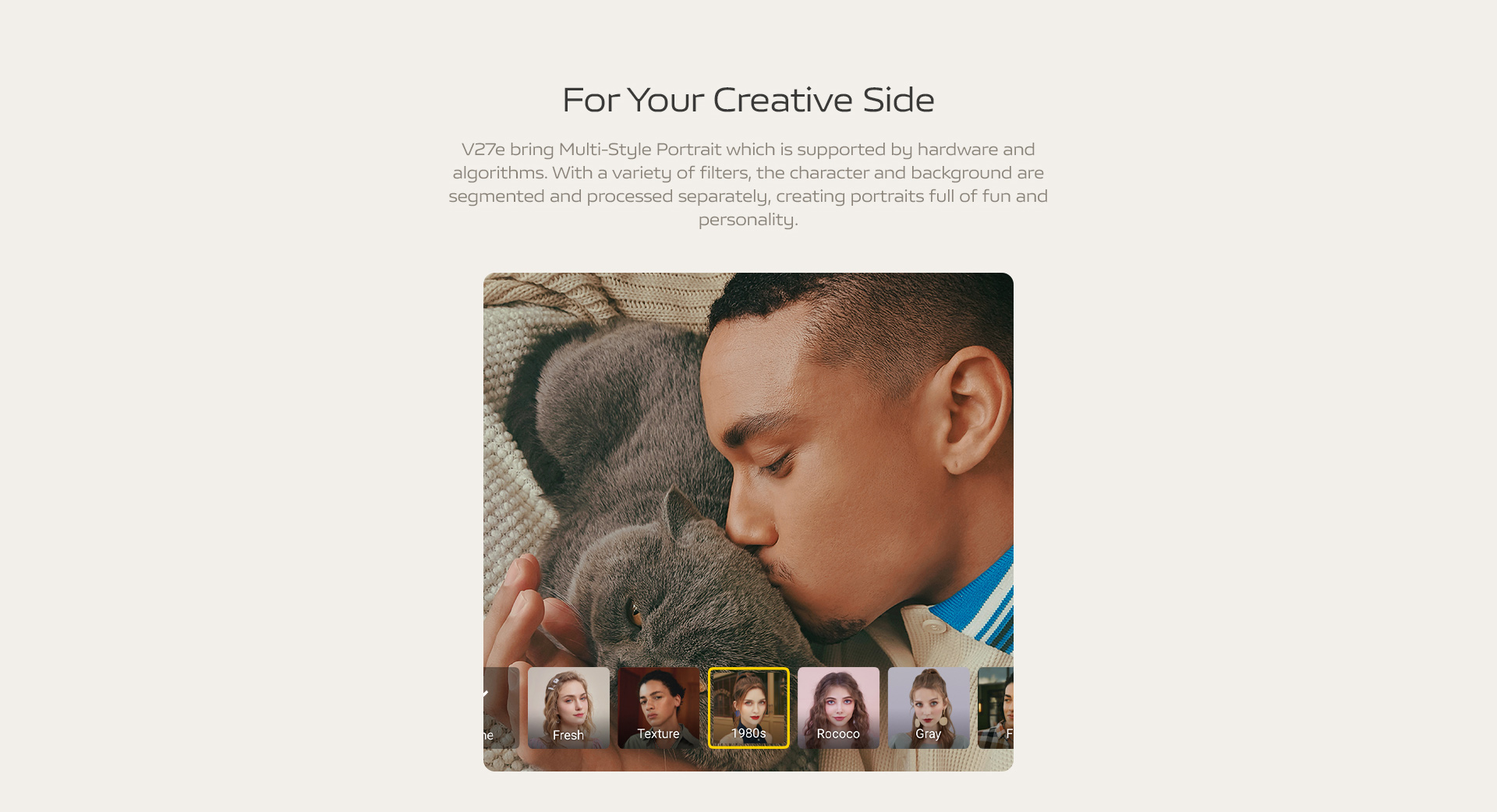Image resolution: width=1497 pixels, height=812 pixels.
Task: Click the "Texture" text label
Action: pyautogui.click(x=658, y=733)
